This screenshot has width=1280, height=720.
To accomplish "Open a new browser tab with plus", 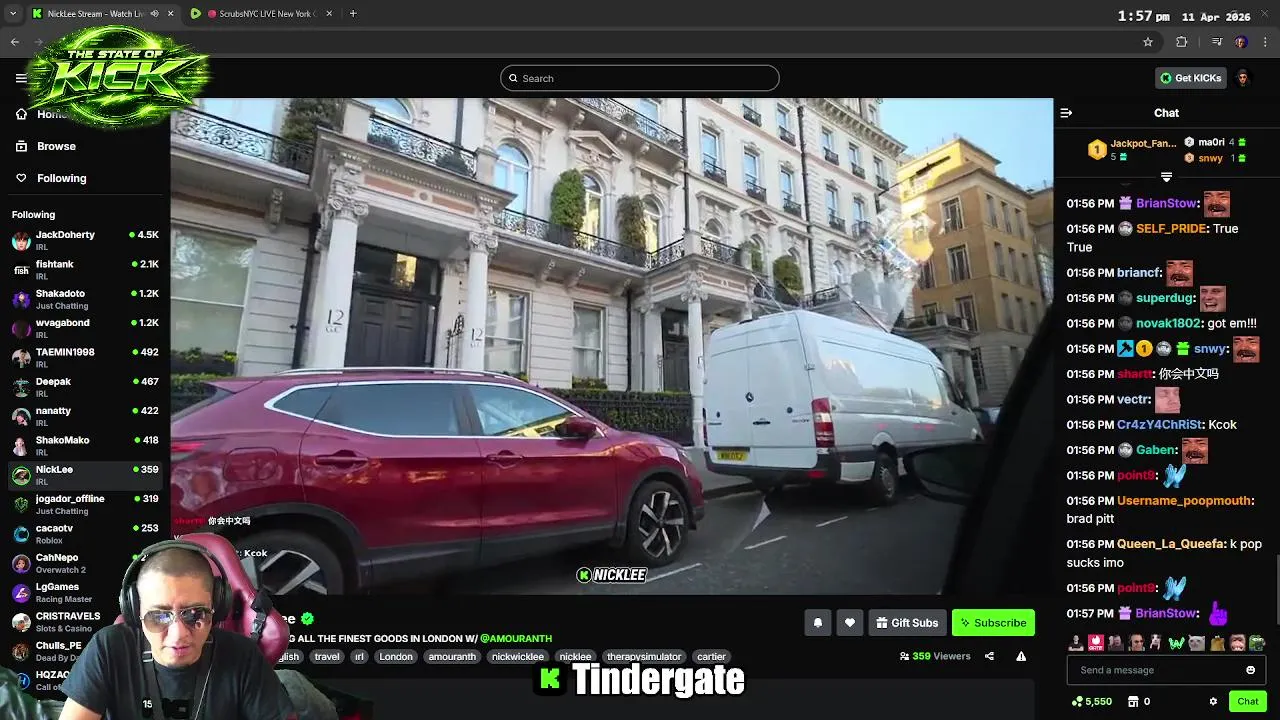I will coord(353,14).
